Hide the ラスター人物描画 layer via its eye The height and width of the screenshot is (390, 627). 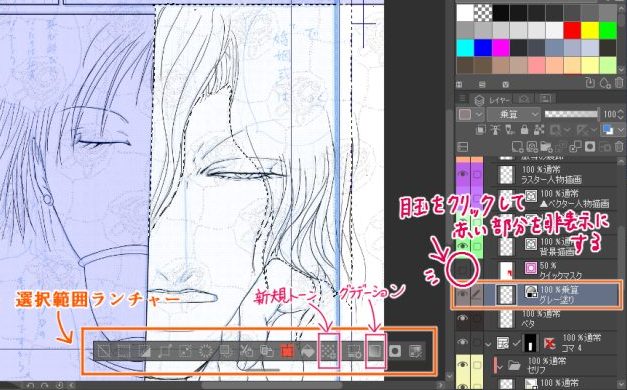point(463,174)
